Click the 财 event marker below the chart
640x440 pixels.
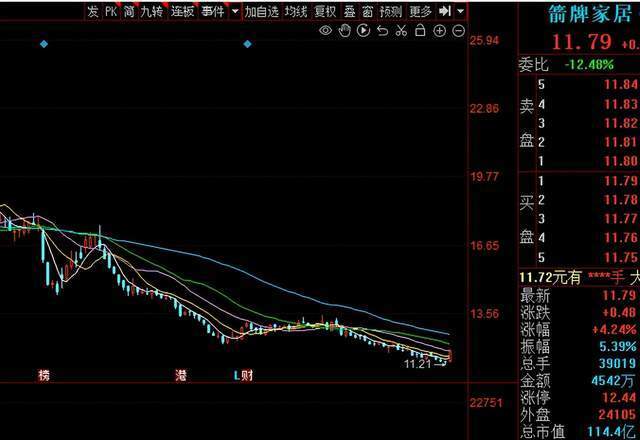coord(246,375)
